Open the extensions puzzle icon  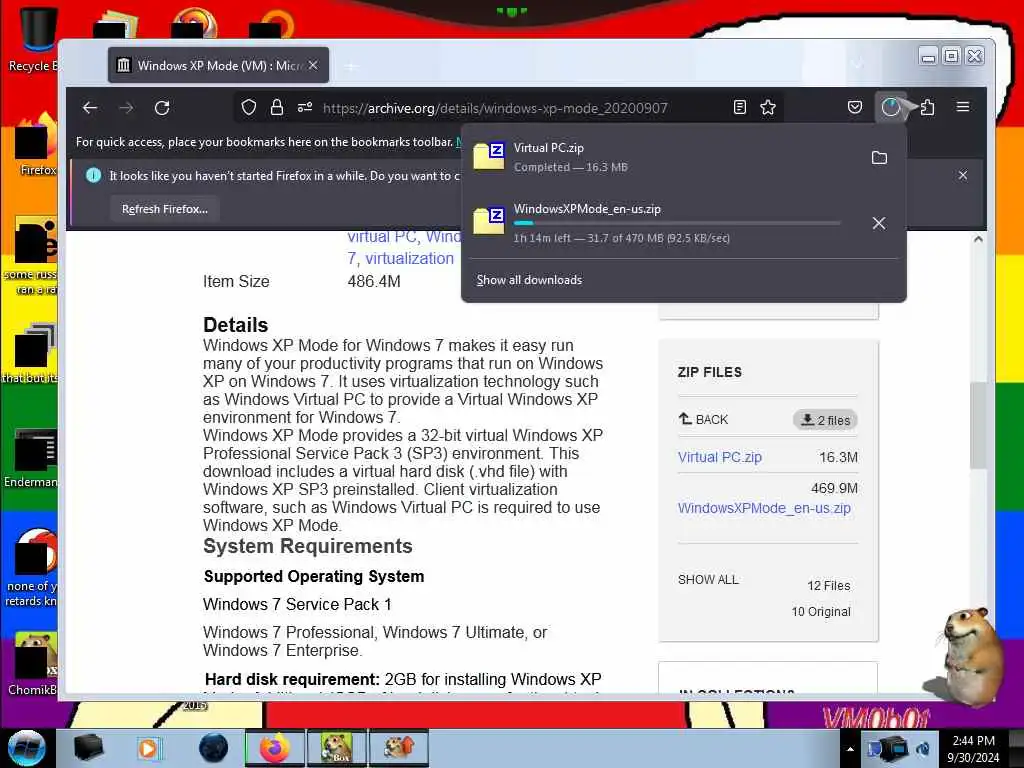coord(927,108)
